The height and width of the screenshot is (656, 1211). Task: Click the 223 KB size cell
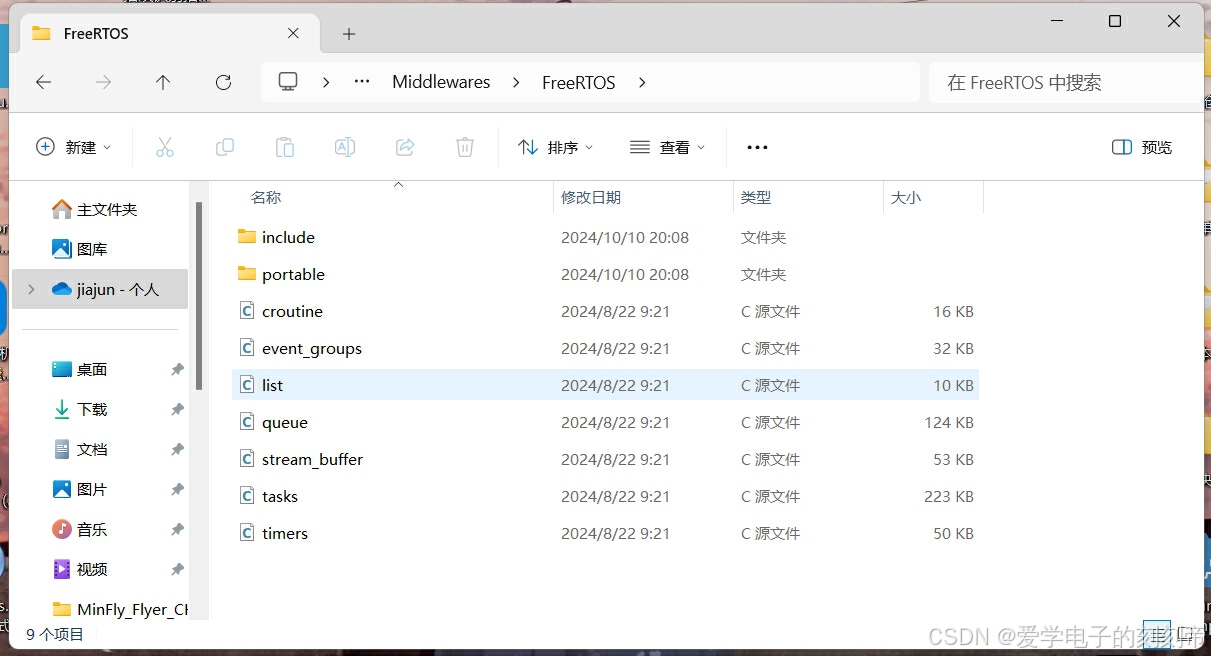[x=949, y=496]
